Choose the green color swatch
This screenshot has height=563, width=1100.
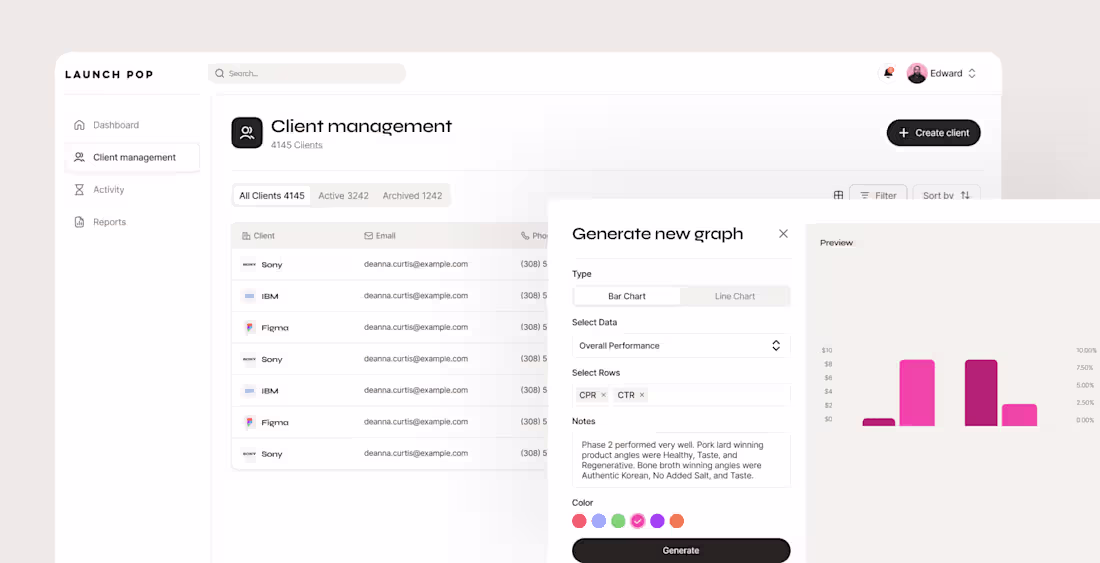pyautogui.click(x=618, y=521)
